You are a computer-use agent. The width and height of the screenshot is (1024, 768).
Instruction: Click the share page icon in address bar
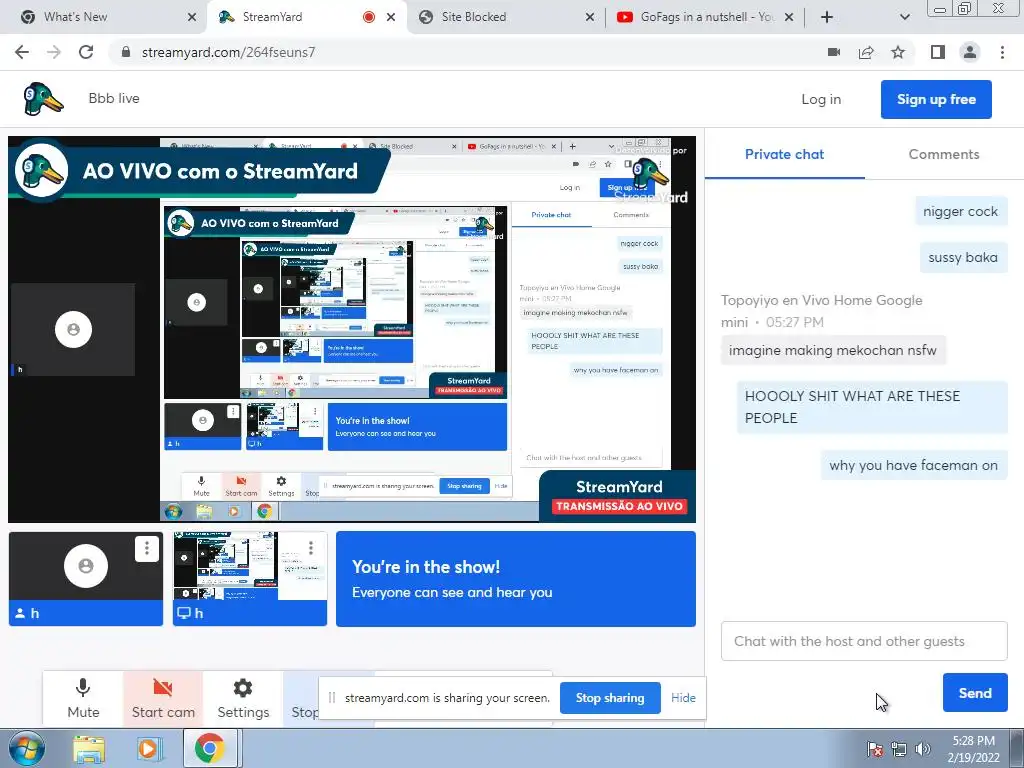(x=866, y=52)
